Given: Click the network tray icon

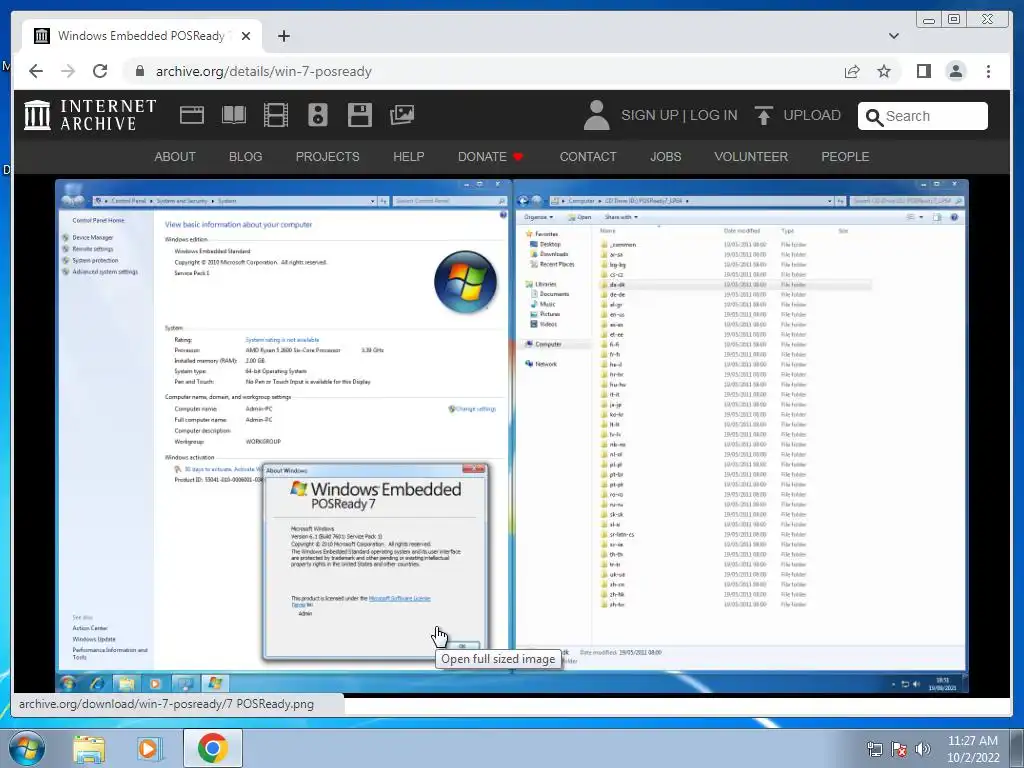Looking at the screenshot, I should pyautogui.click(x=874, y=749).
